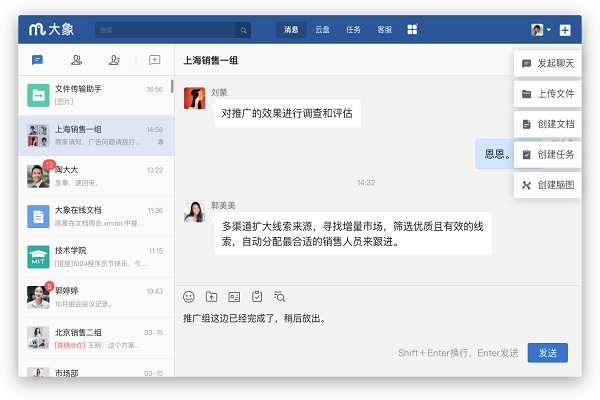Click the apps grid icon in top bar
The height and width of the screenshot is (400, 600).
coord(412,30)
